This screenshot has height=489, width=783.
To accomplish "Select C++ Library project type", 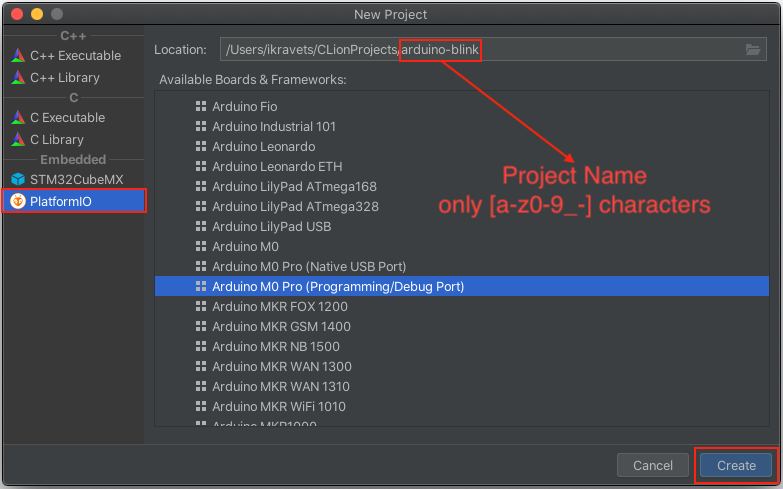I will (74, 77).
